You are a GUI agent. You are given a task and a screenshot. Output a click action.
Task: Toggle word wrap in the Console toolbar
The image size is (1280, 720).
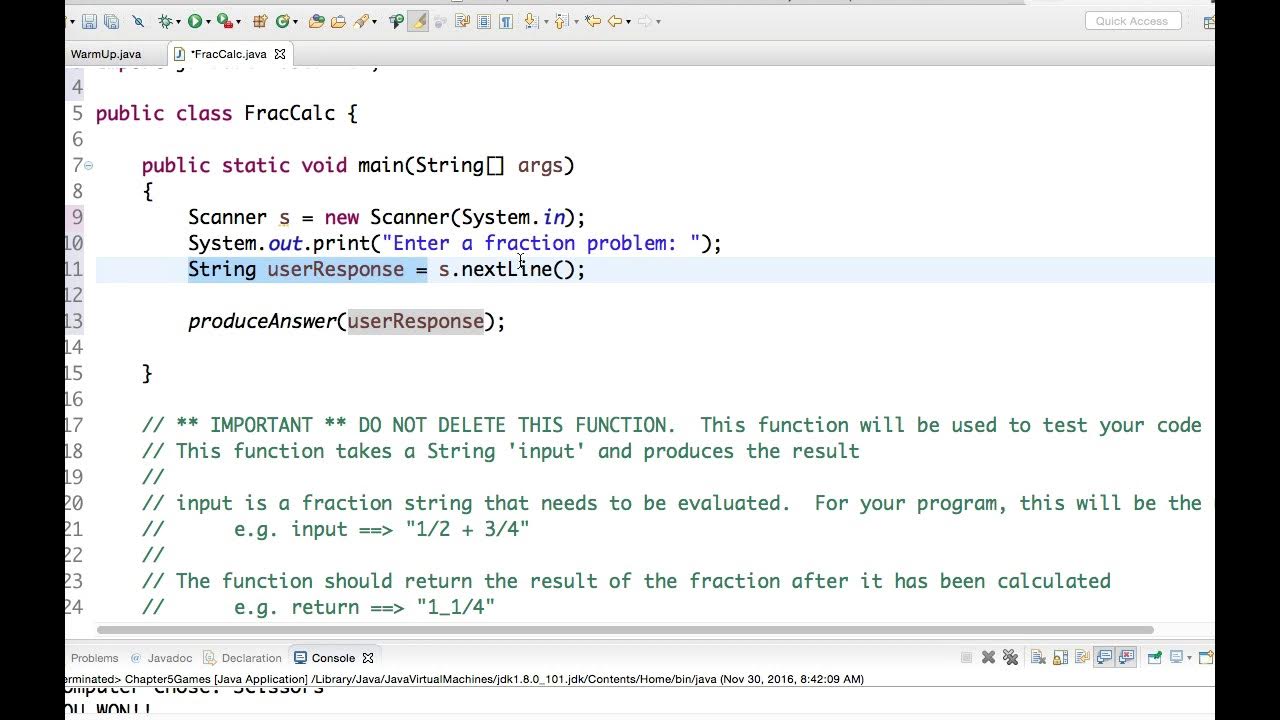coord(1082,657)
